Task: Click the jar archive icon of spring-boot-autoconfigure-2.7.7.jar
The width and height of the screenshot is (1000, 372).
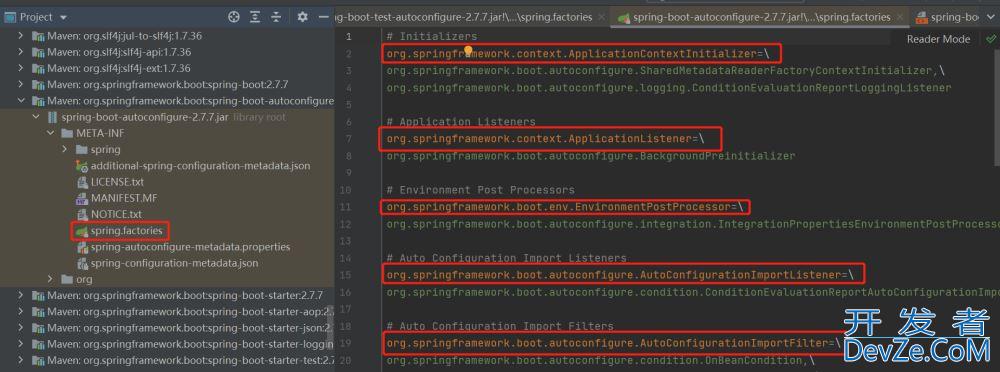Action: [52, 117]
